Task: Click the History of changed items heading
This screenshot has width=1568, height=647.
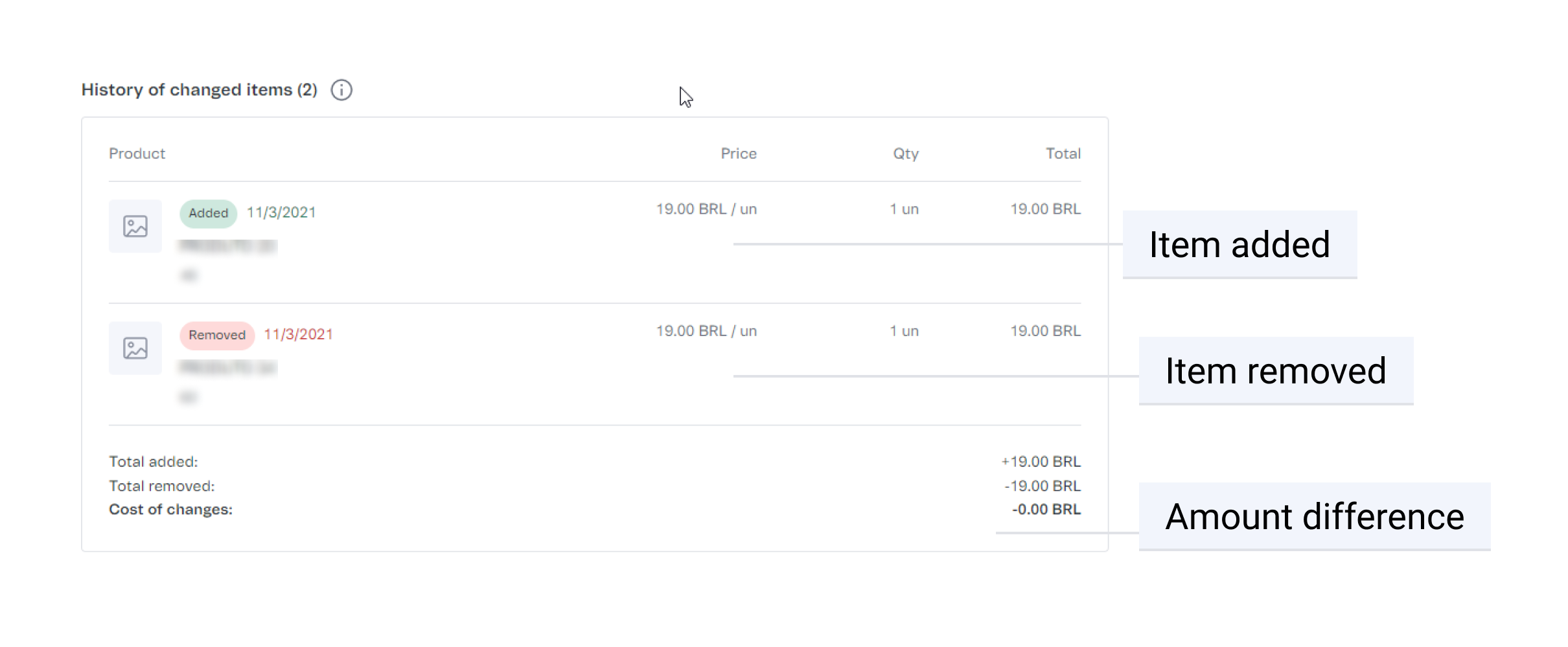Action: pyautogui.click(x=199, y=90)
